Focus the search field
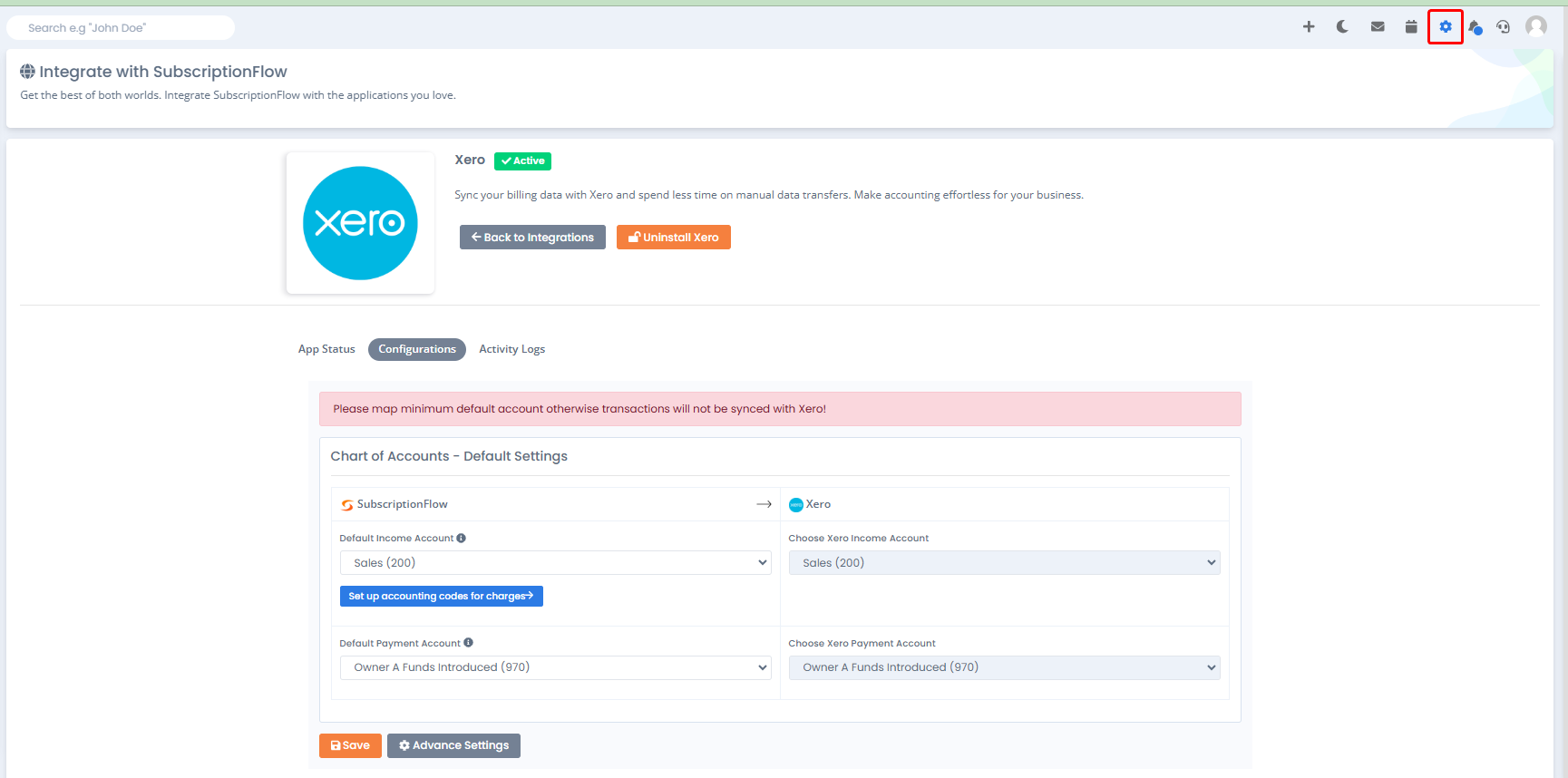Viewport: 1568px width, 778px height. coord(121,28)
